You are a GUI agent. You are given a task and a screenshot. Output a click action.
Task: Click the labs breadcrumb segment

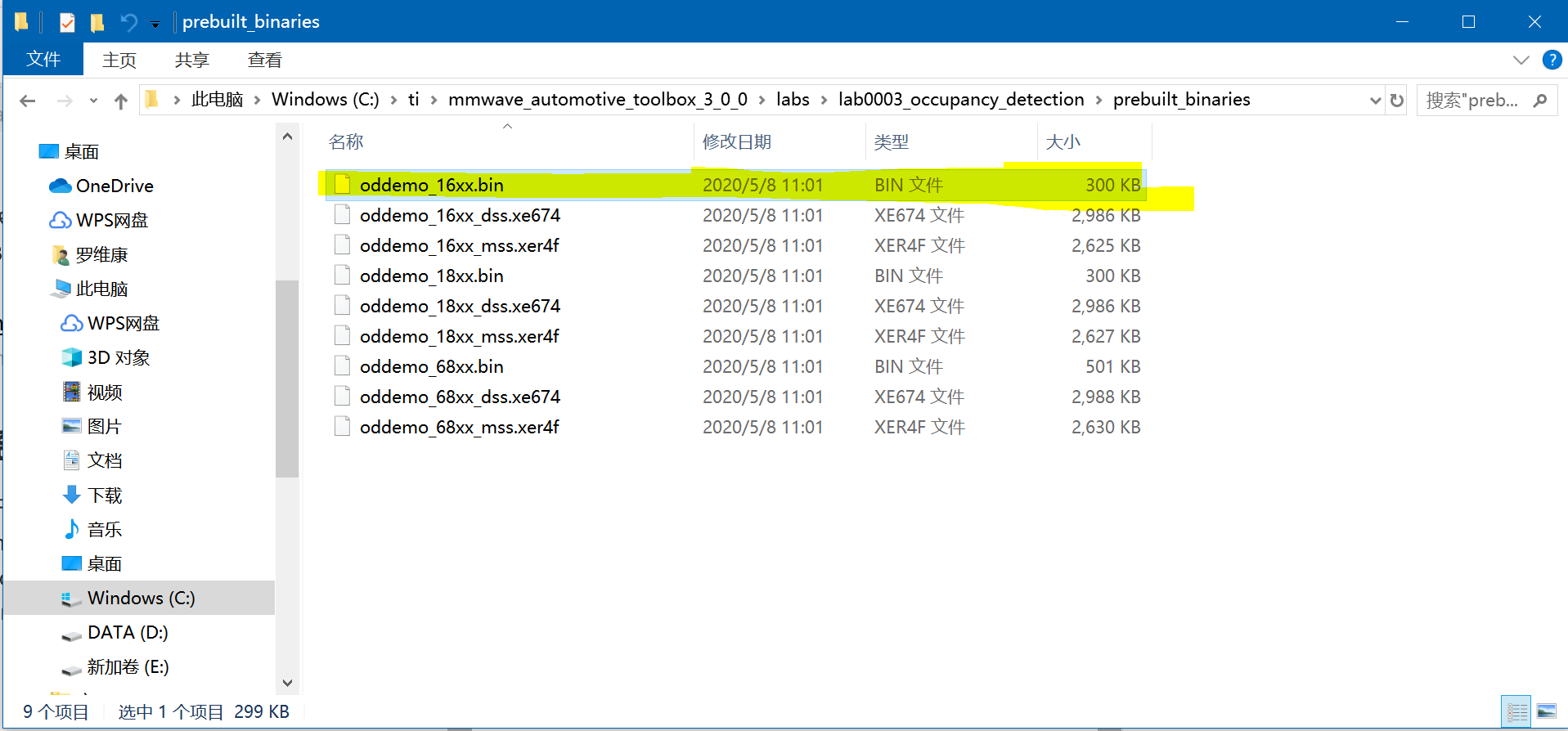[793, 100]
